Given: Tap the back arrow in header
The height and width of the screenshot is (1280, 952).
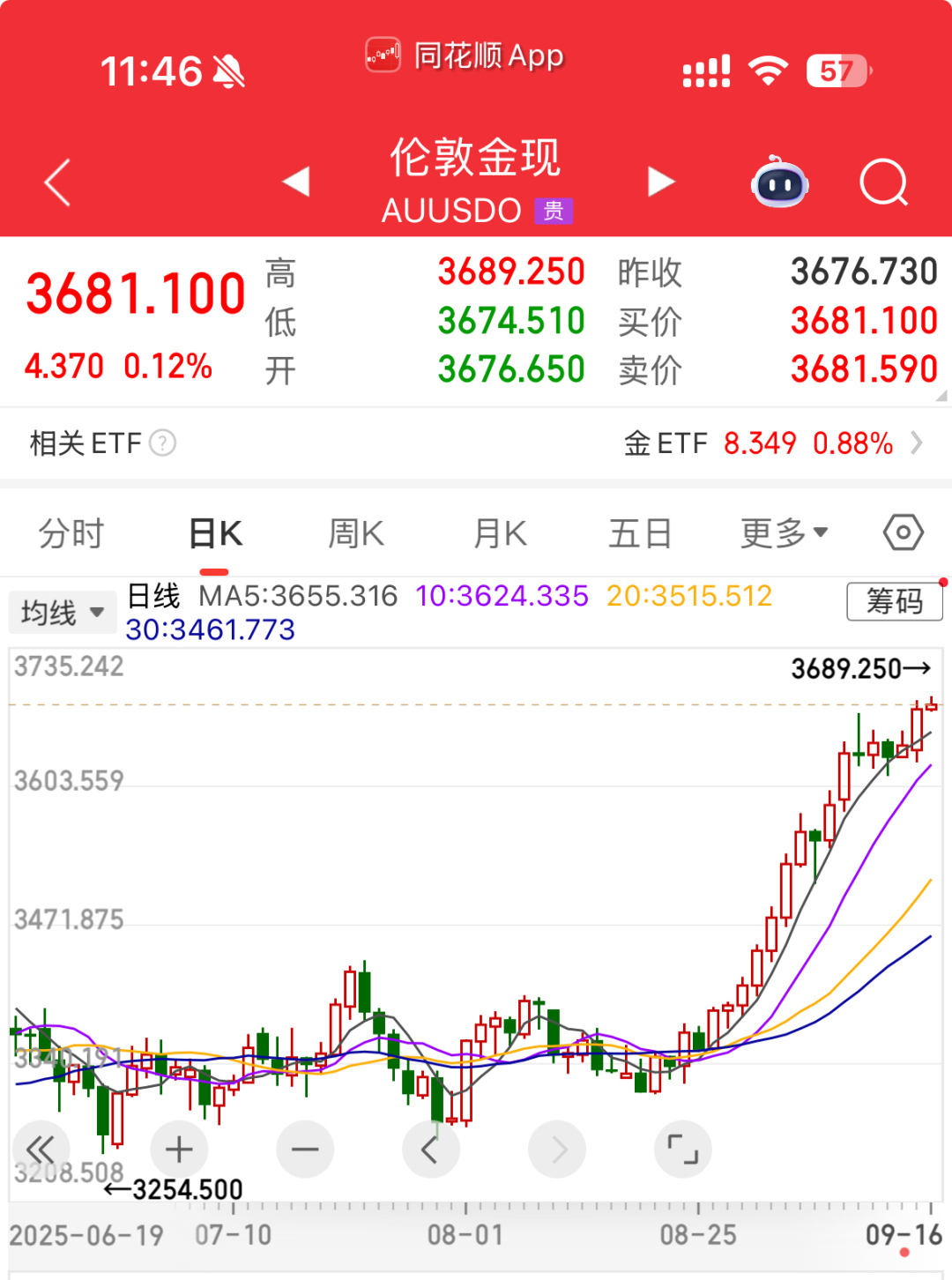Looking at the screenshot, I should (57, 182).
